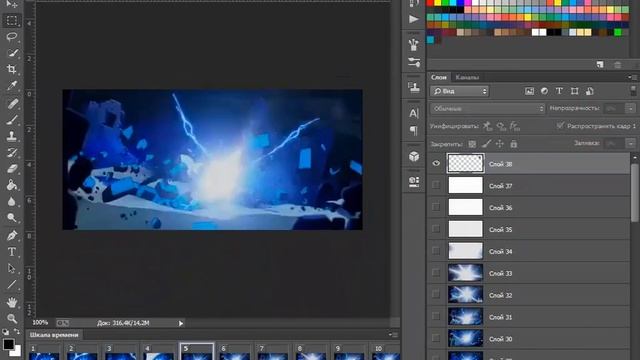Show layer Слой 33 visibility box
The height and width of the screenshot is (360, 640).
[436, 273]
